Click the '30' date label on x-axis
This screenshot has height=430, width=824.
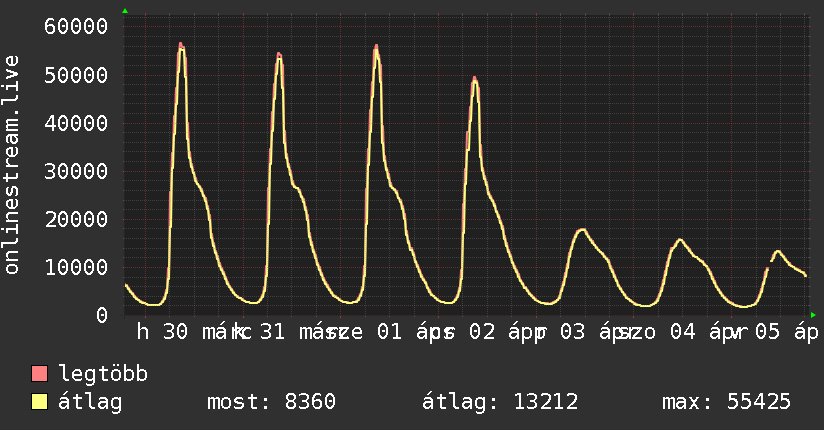tap(175, 332)
